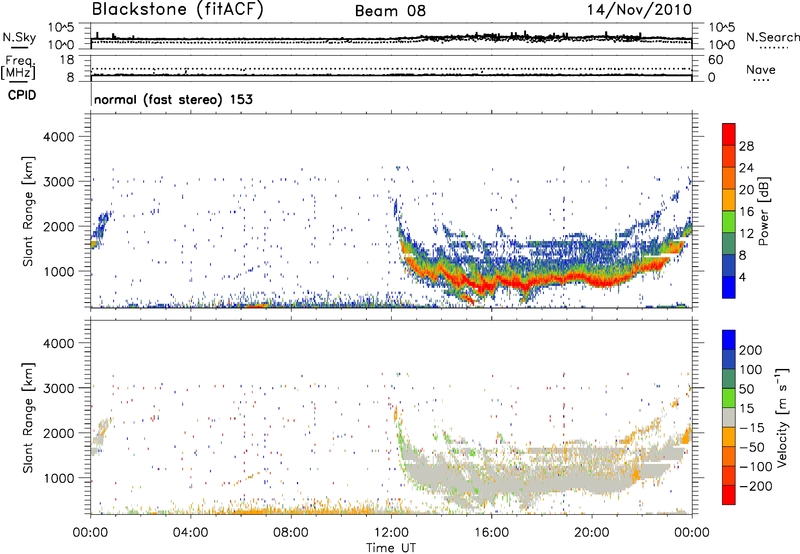800x554 pixels.
Task: Click the 20:00 time axis tick label
Action: [x=591, y=533]
